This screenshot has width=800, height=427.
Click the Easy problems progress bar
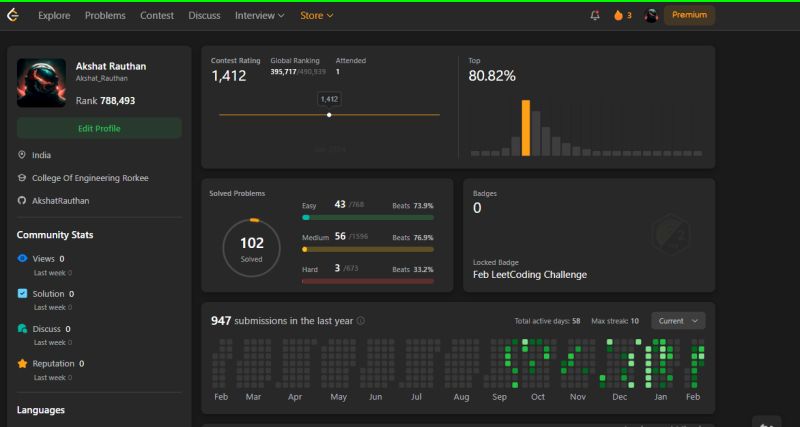coord(368,217)
